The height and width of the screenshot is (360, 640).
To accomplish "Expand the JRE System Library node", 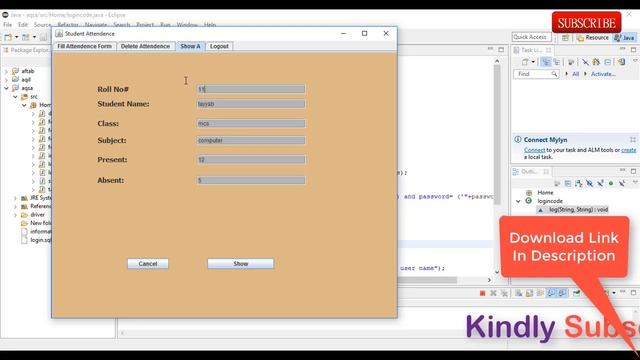I will 15,198.
